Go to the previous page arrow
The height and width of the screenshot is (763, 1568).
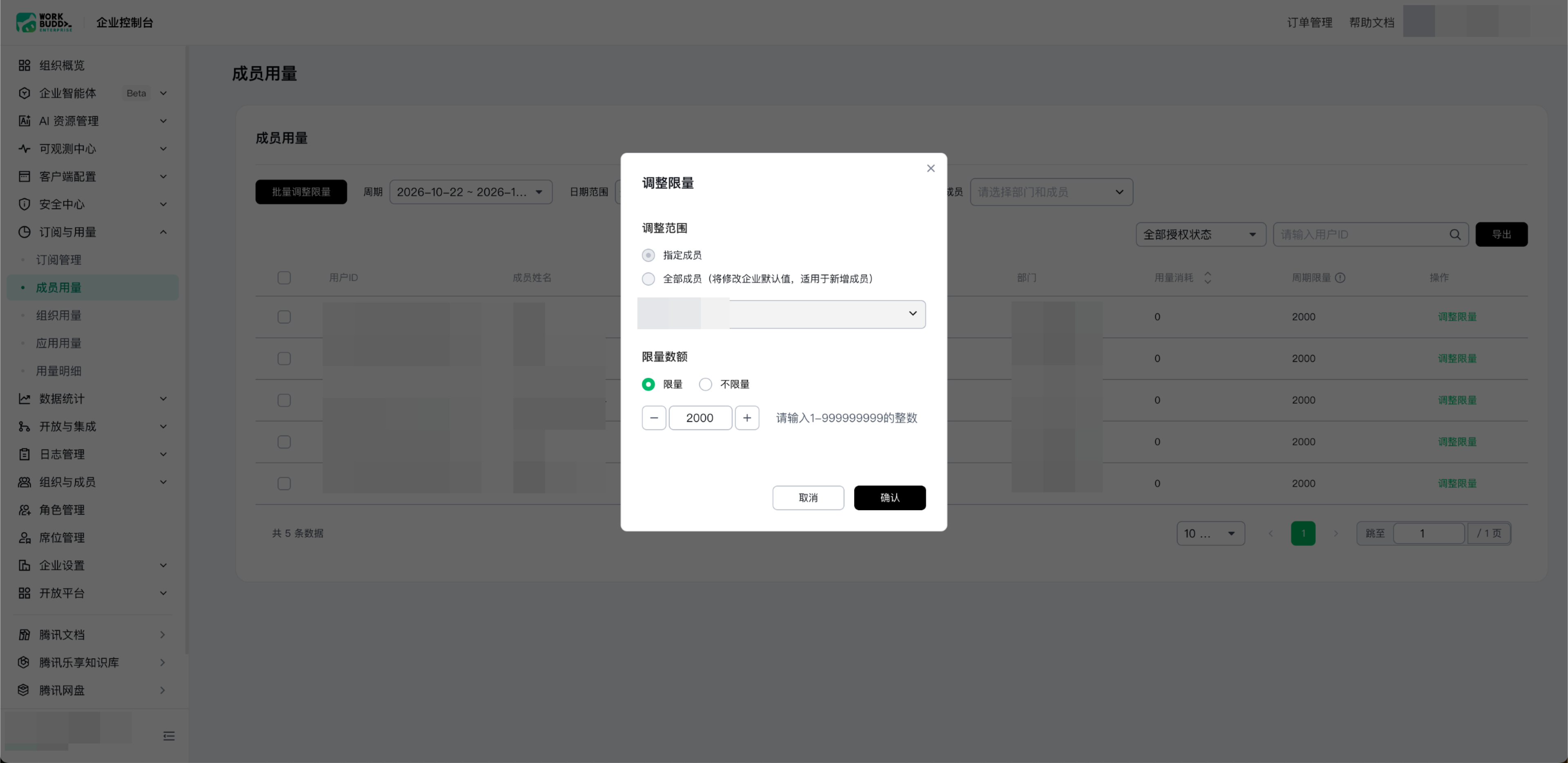click(1270, 533)
